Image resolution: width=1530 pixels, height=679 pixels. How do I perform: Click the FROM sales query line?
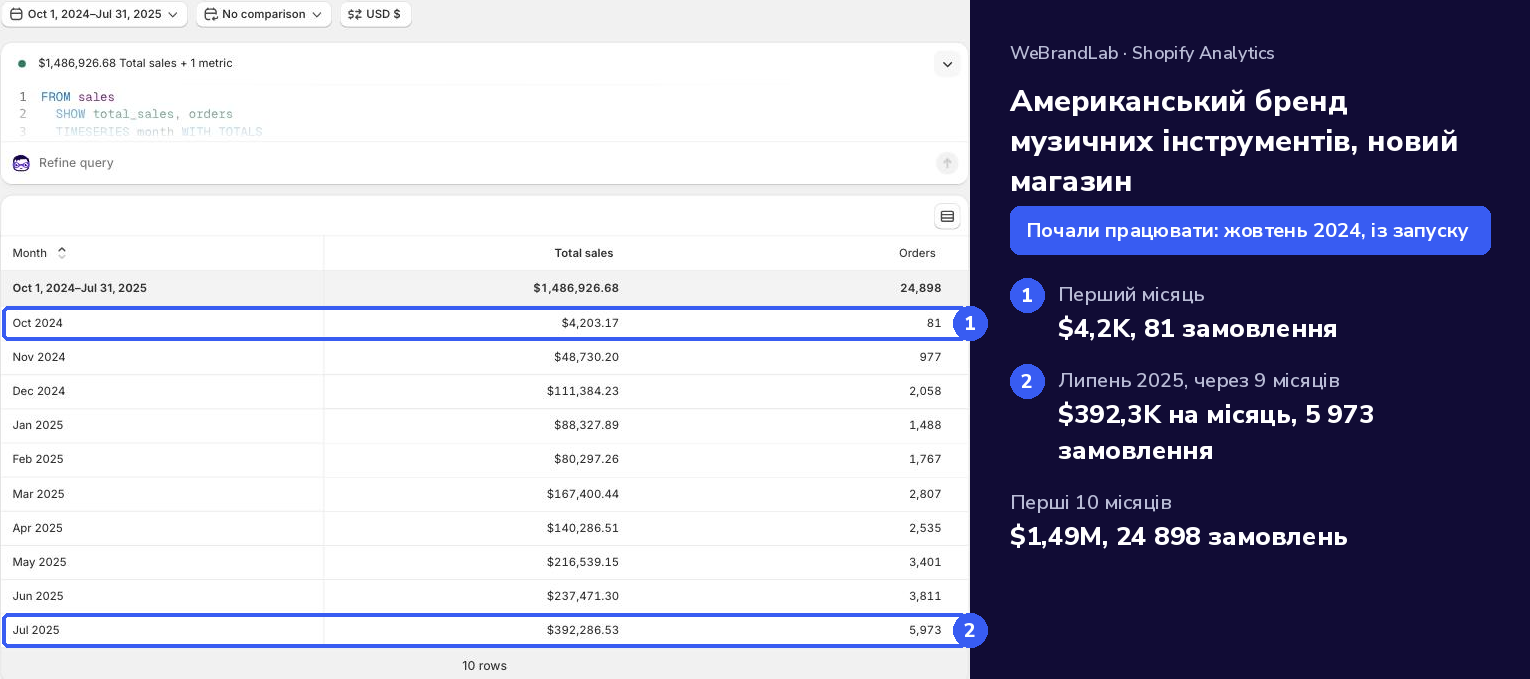click(78, 97)
